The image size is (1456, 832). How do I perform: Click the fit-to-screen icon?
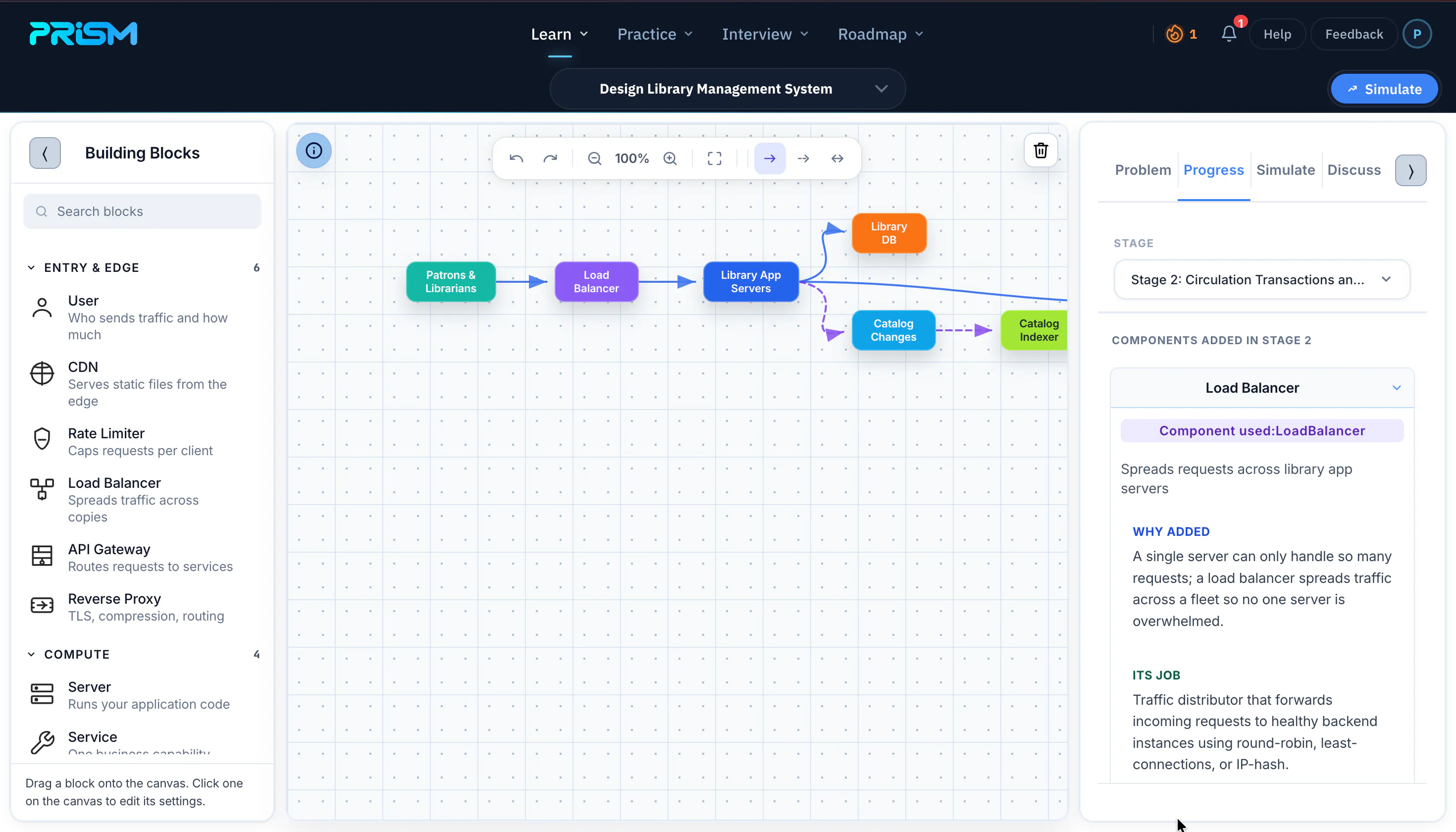(x=714, y=158)
